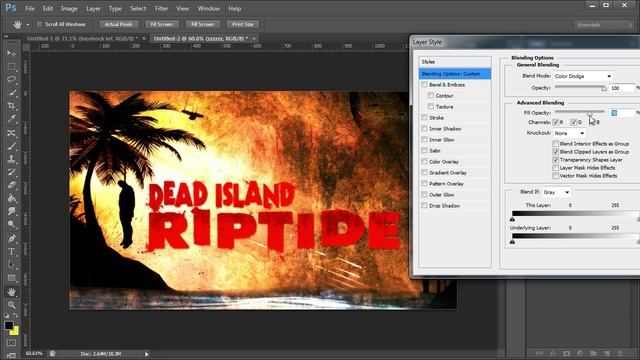Screen dimensions: 640x360
Task: Select the Rectangular Marquee tool
Action: click(x=11, y=66)
